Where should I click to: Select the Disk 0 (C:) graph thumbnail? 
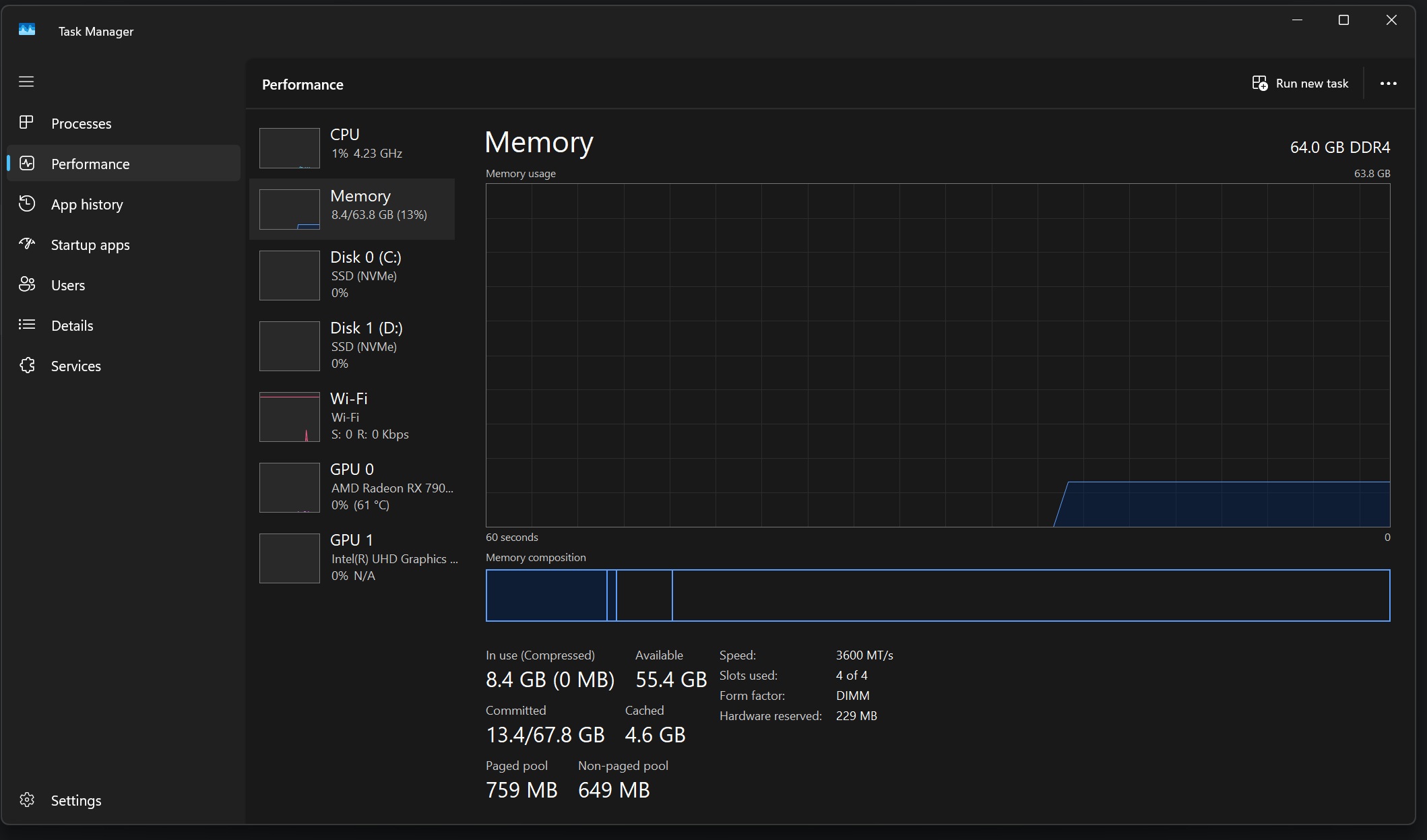(x=290, y=276)
